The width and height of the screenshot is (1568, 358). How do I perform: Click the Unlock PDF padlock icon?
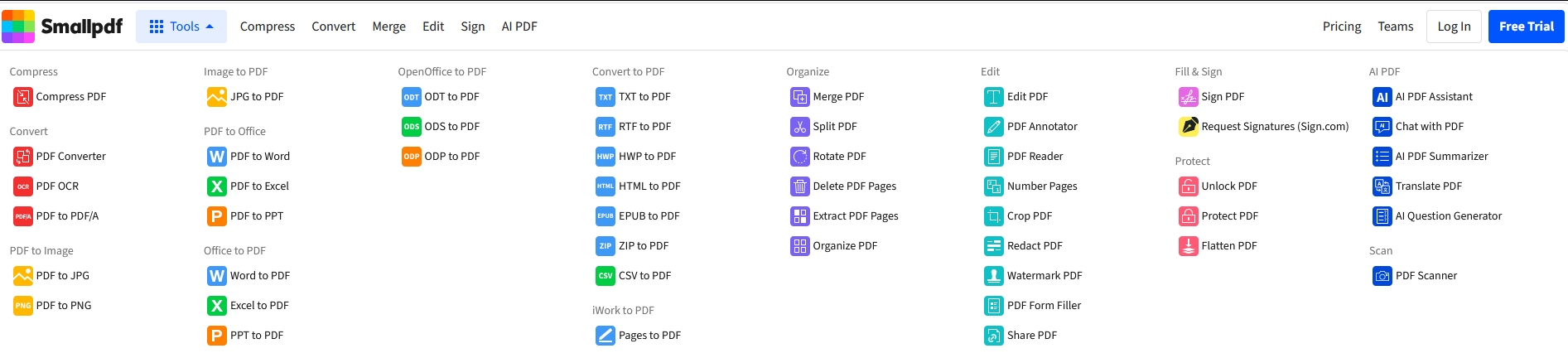[1189, 186]
